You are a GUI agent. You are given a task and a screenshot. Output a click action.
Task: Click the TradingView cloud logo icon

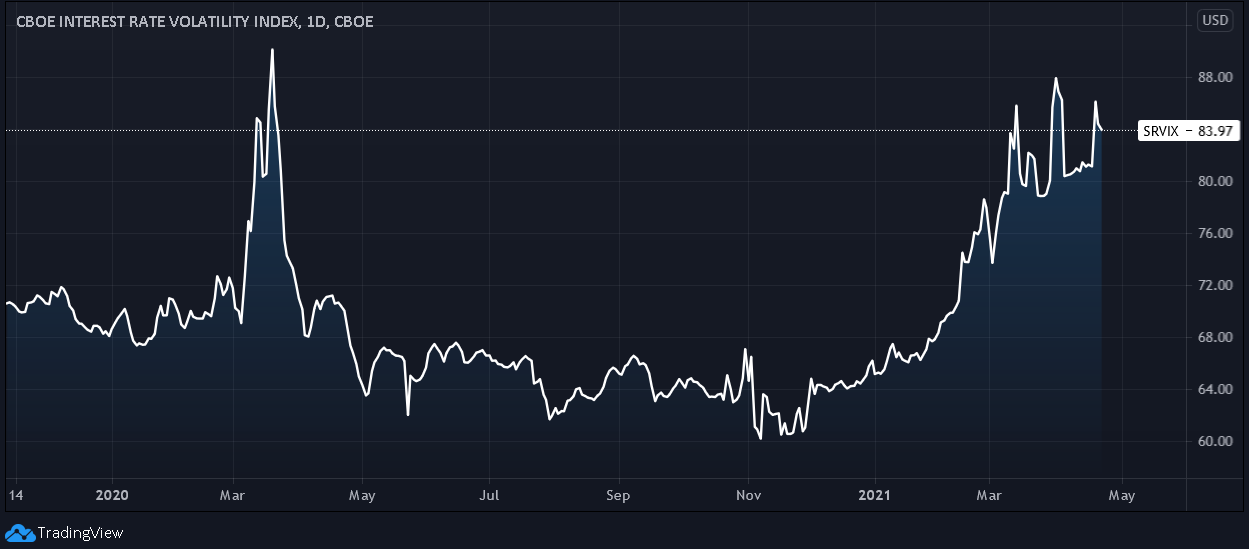(20, 532)
